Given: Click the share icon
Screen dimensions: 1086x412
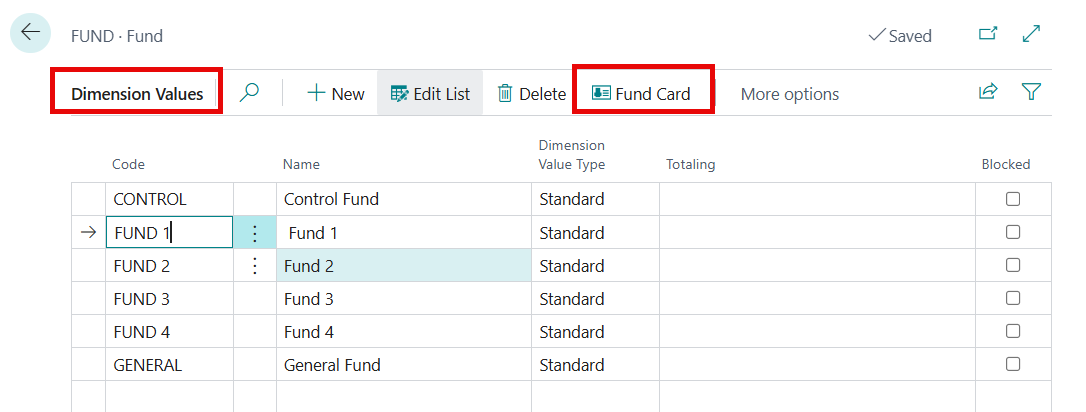Looking at the screenshot, I should (988, 93).
